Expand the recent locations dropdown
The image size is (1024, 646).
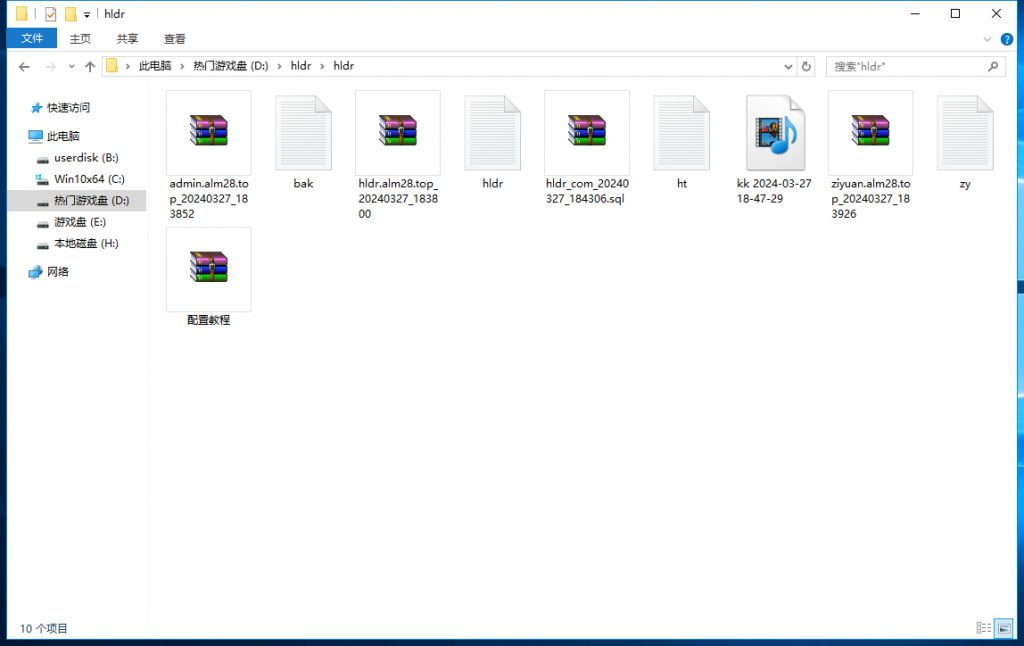pos(71,66)
